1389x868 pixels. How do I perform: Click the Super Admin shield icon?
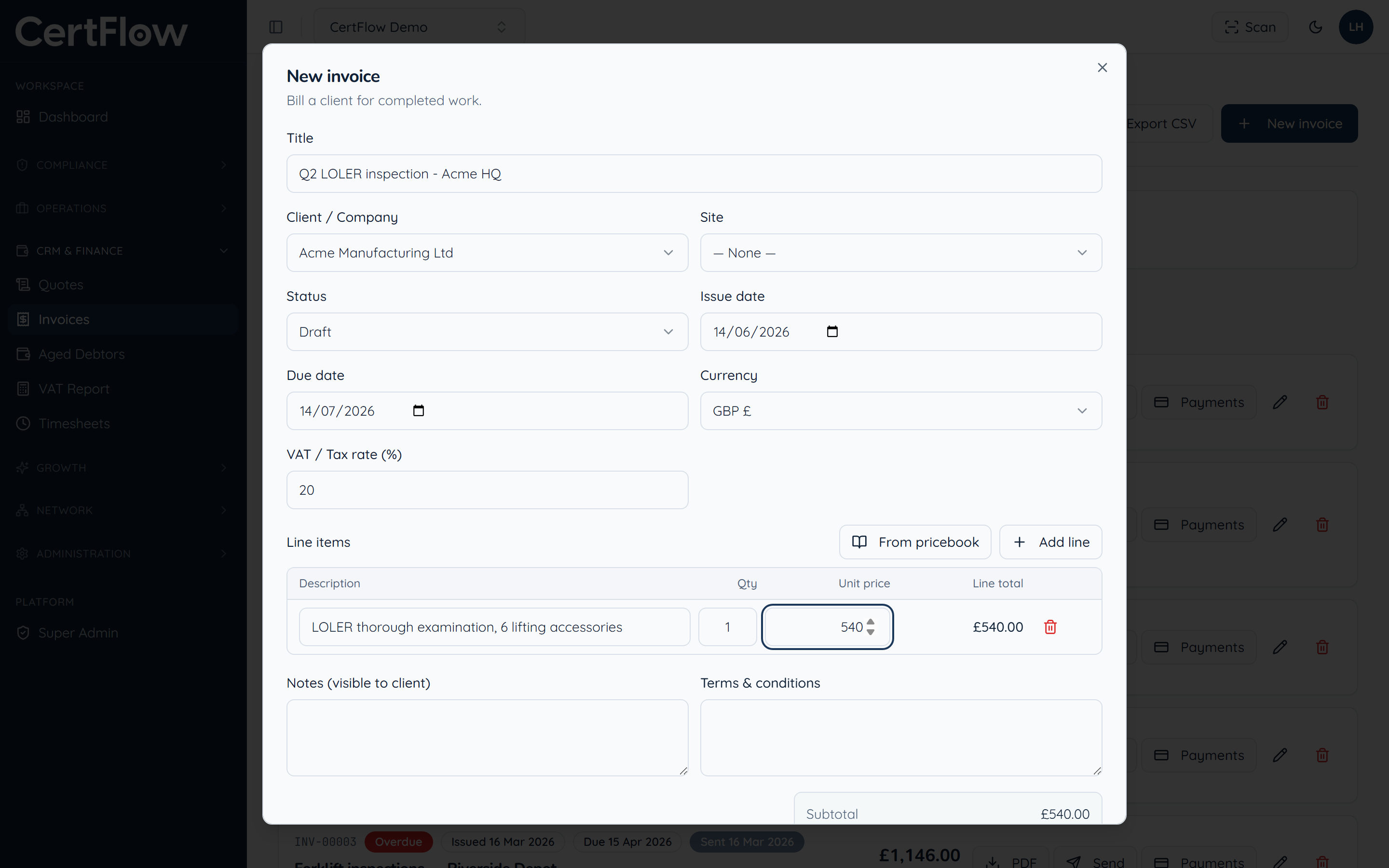tap(23, 633)
